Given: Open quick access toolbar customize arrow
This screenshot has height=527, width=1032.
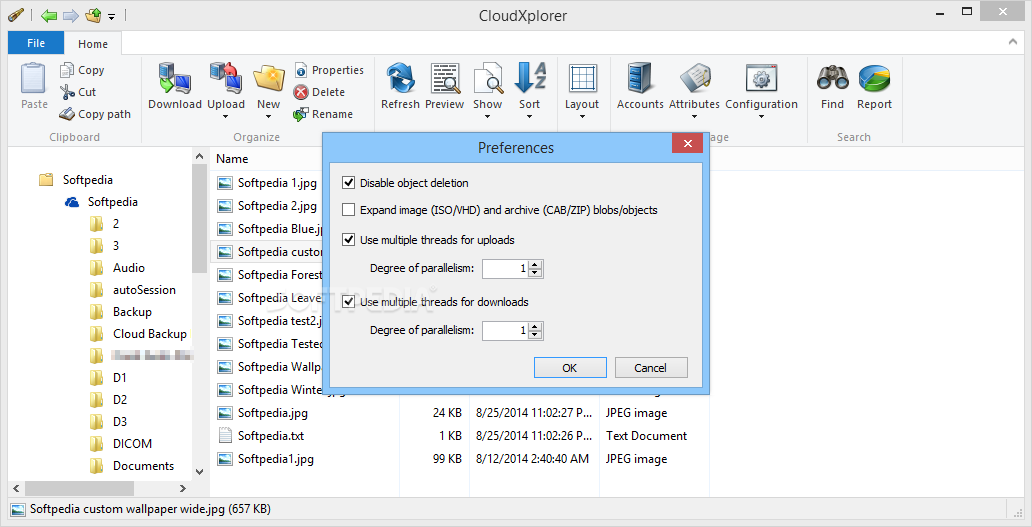Looking at the screenshot, I should (x=112, y=16).
